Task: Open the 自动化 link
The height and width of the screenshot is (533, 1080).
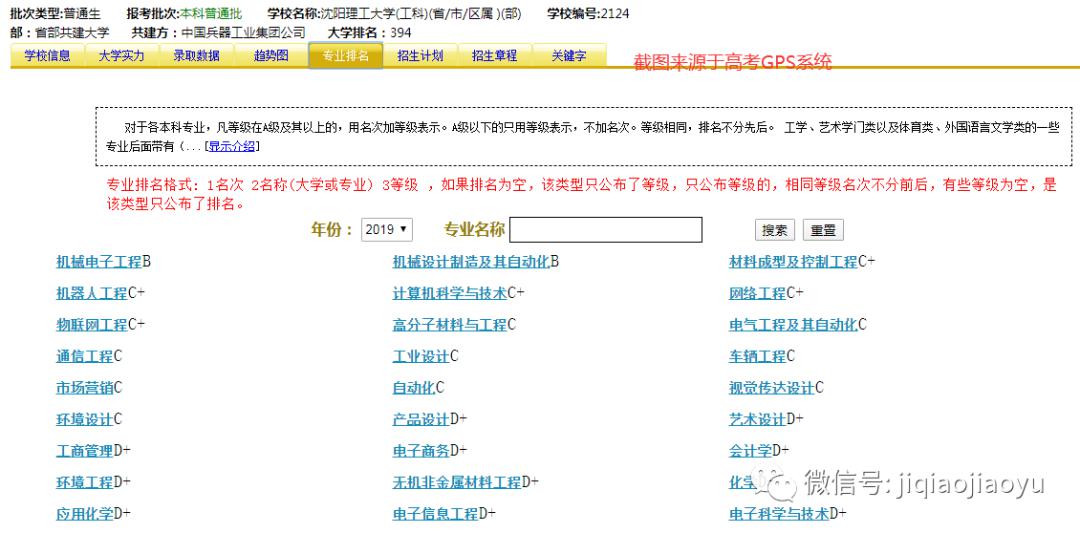Action: 414,388
